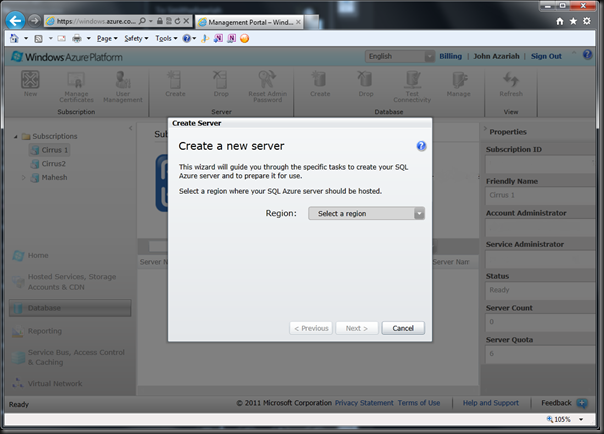Expand the Properties panel chevron
The width and height of the screenshot is (604, 434).
coord(485,129)
